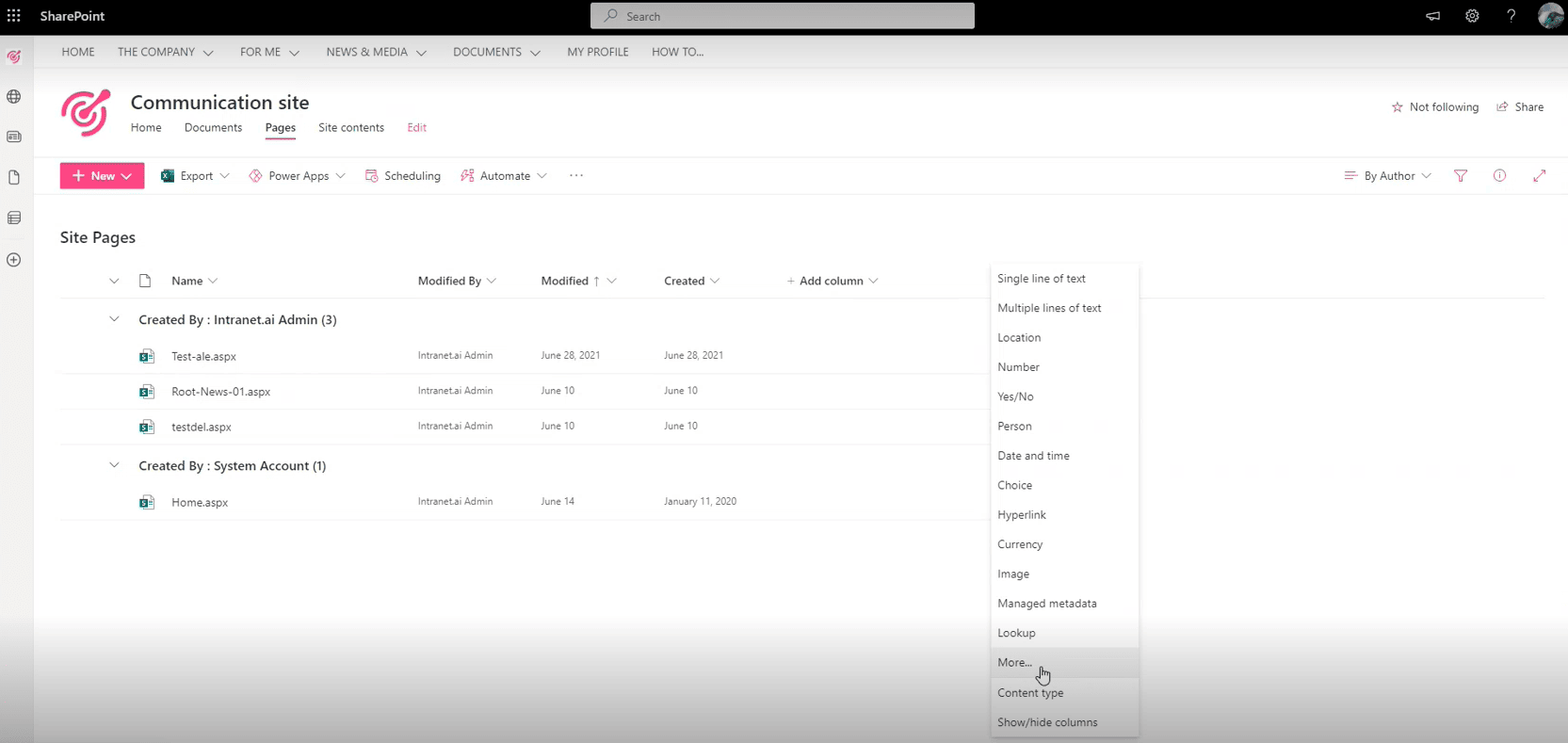Click the pink New button

coord(102,176)
